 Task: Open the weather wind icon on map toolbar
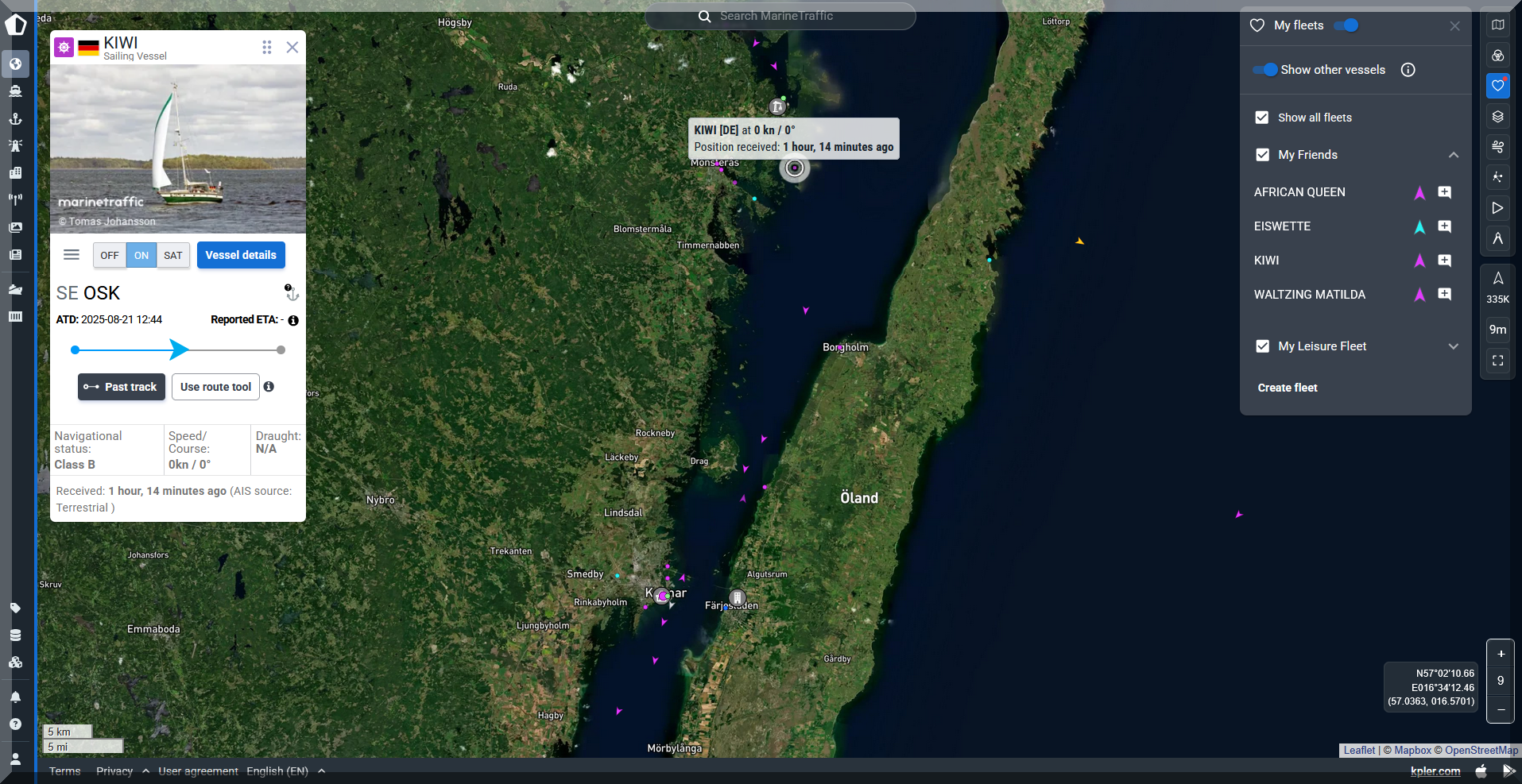(1497, 147)
